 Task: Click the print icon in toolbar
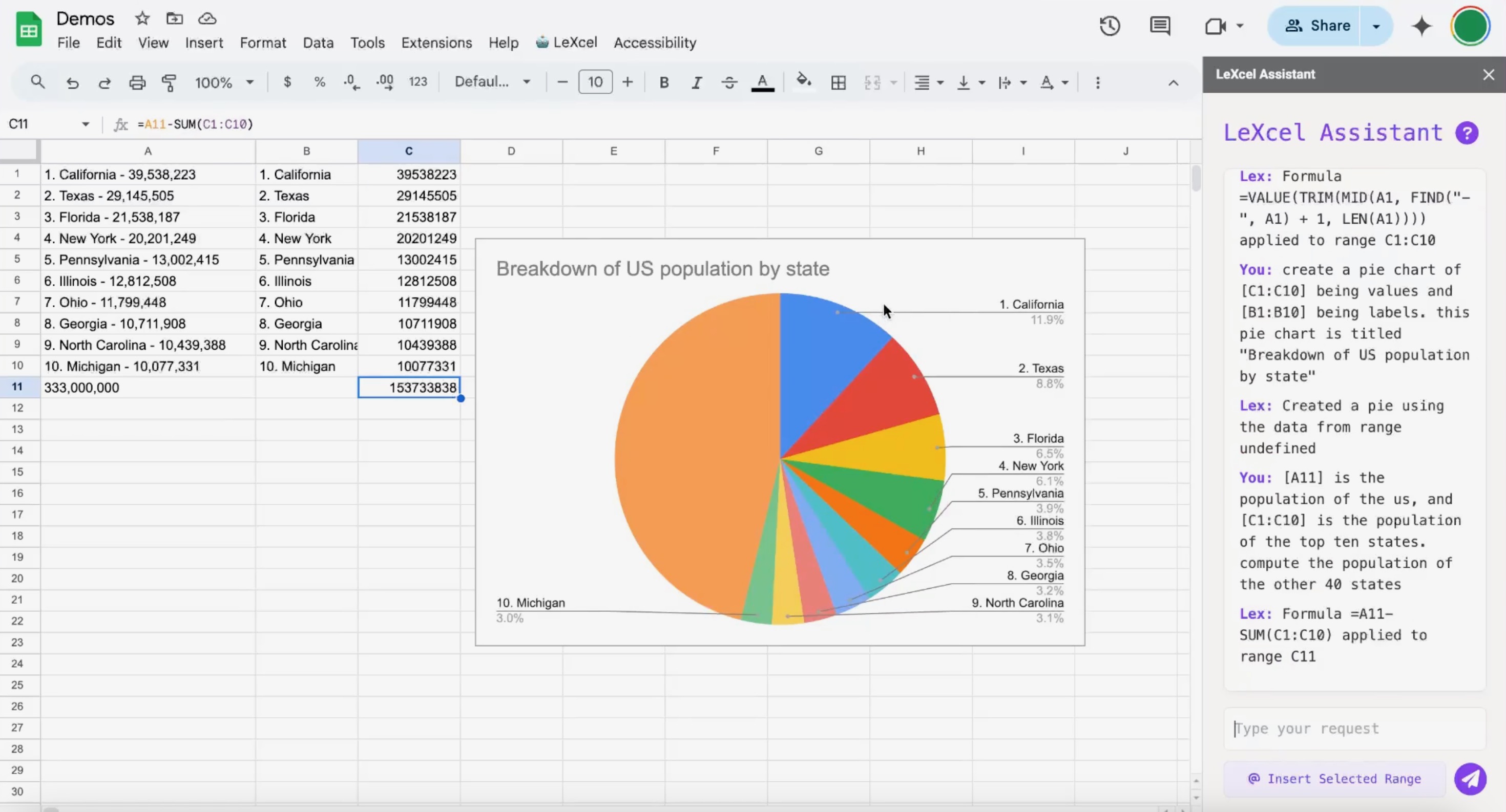137,82
